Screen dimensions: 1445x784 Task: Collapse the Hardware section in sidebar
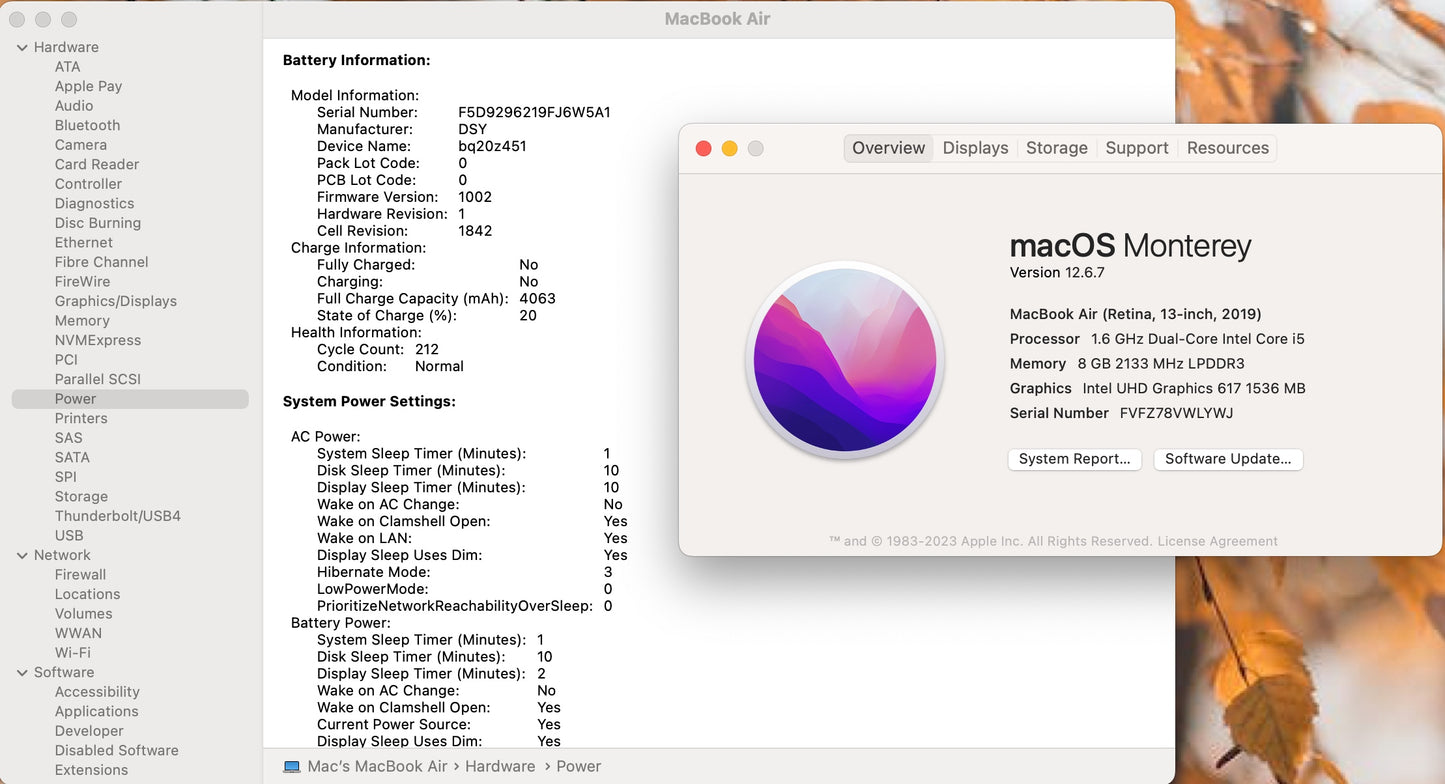22,47
